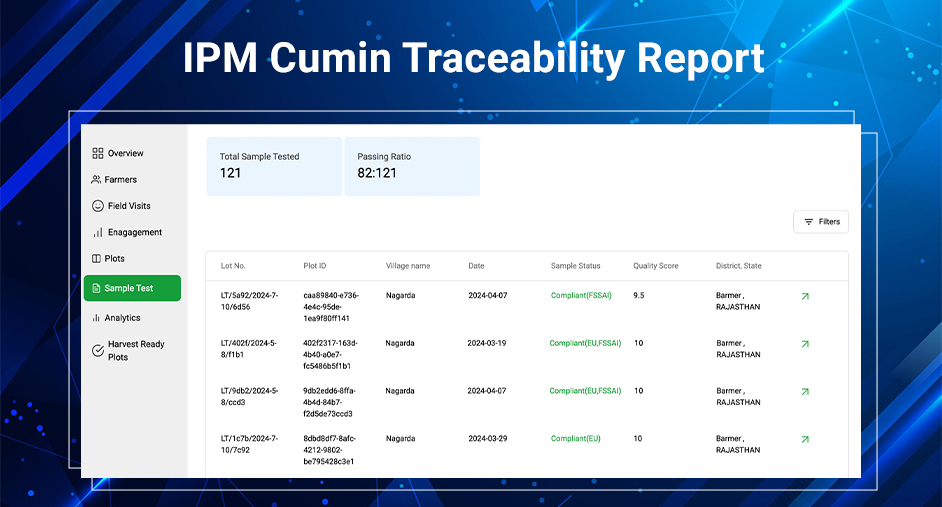942x507 pixels.
Task: Open the Filters dropdown
Action: [821, 222]
